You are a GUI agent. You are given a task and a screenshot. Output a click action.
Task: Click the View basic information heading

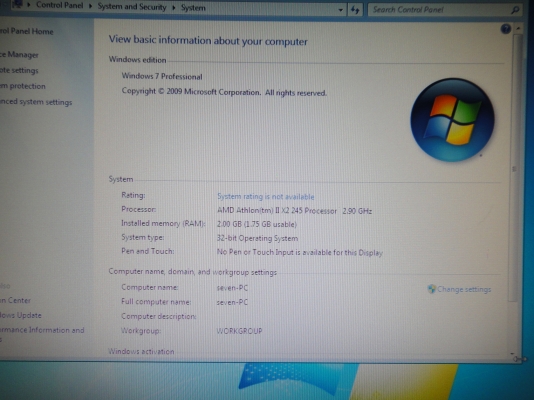pos(208,41)
